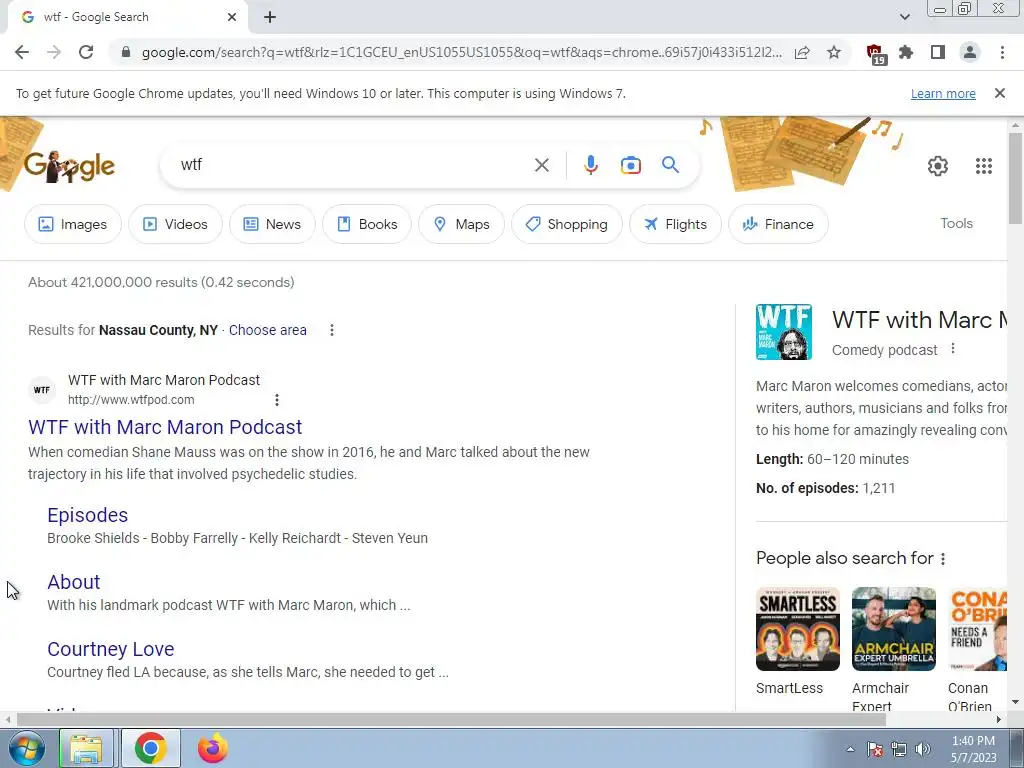The height and width of the screenshot is (768, 1024).
Task: Open the volume speaker tray icon
Action: click(922, 749)
